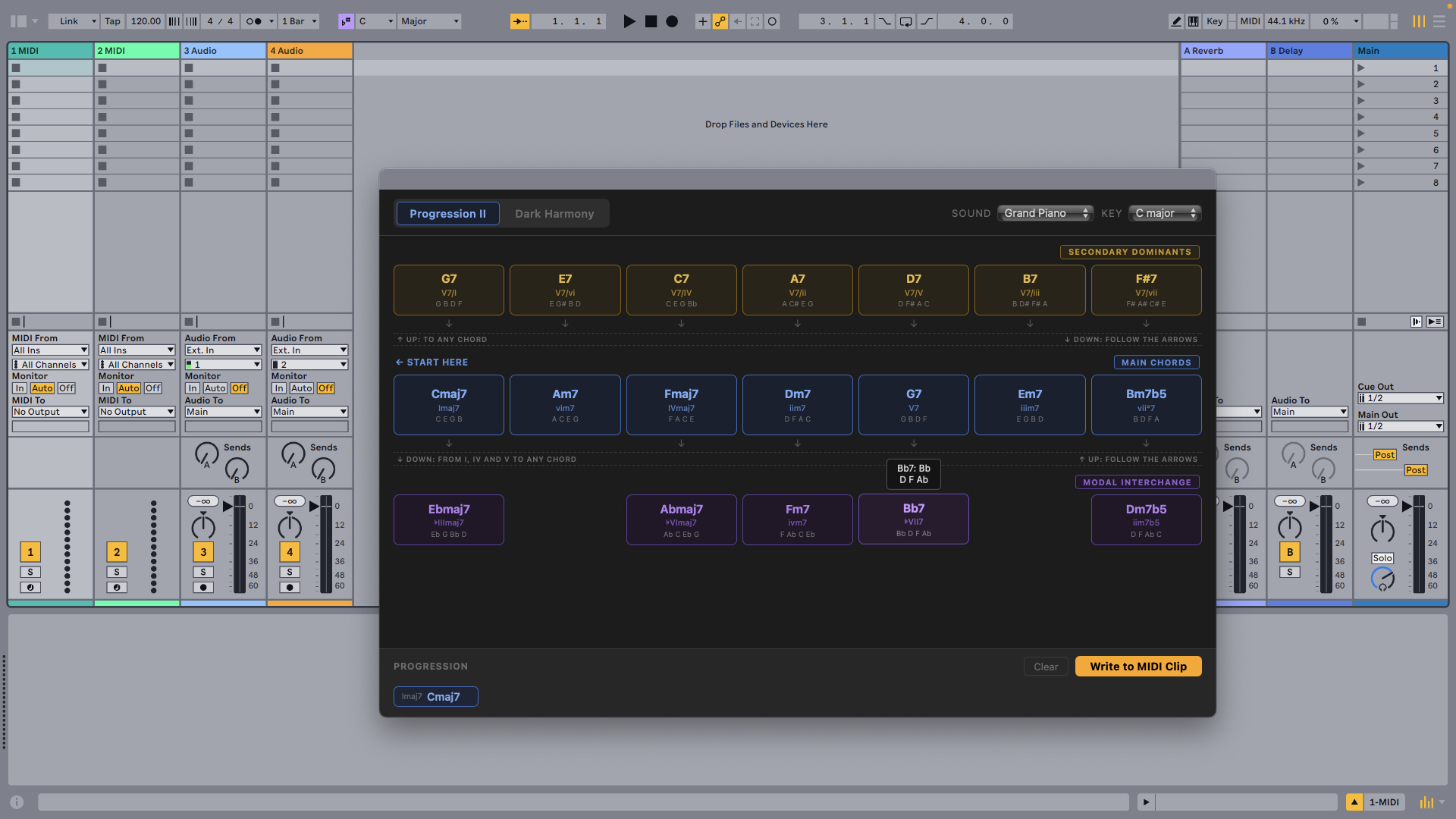Viewport: 1456px width, 819px height.
Task: Enable the draw mode pencil icon
Action: [1176, 21]
